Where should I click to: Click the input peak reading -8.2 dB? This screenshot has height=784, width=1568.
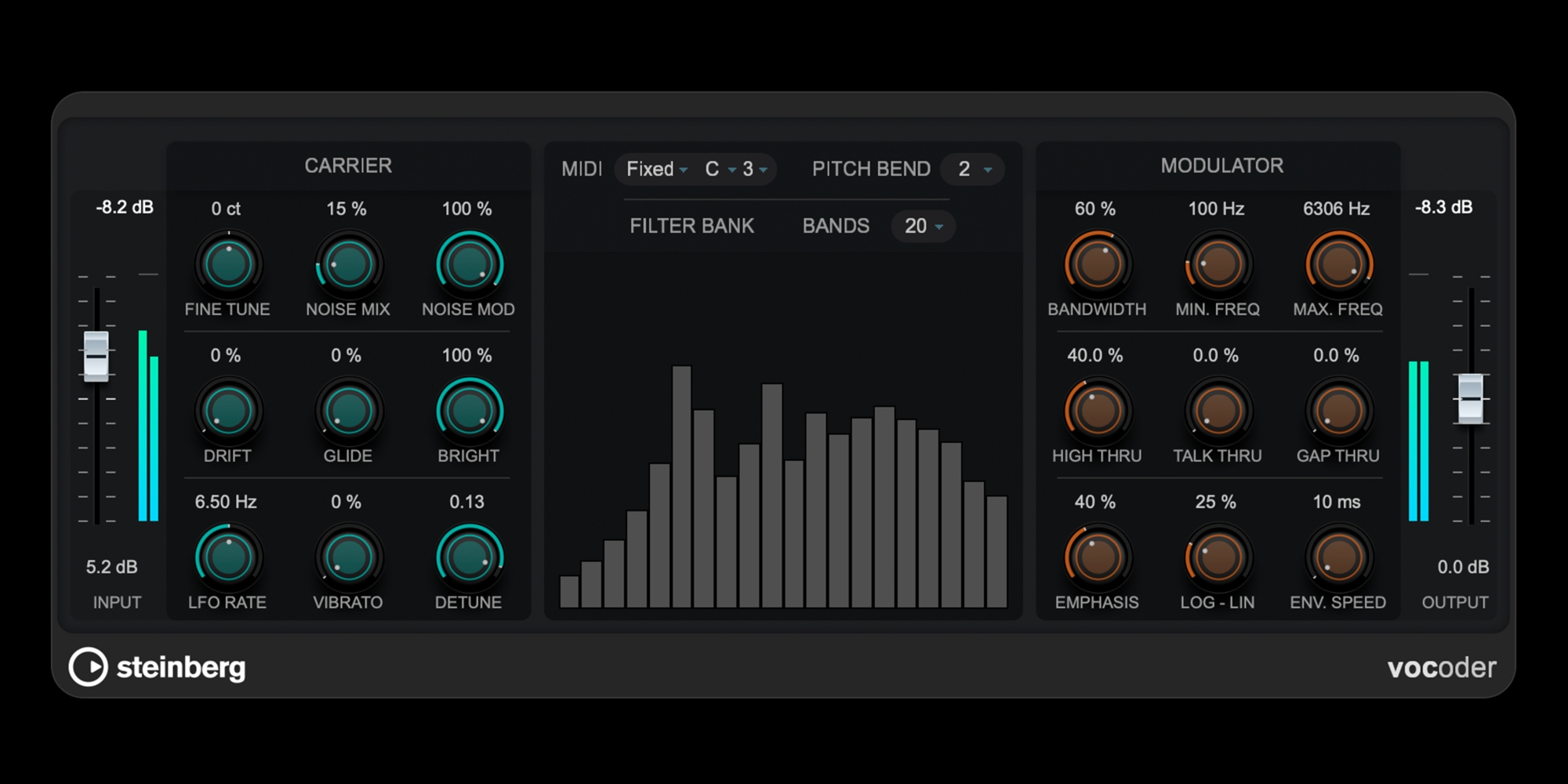(x=125, y=207)
